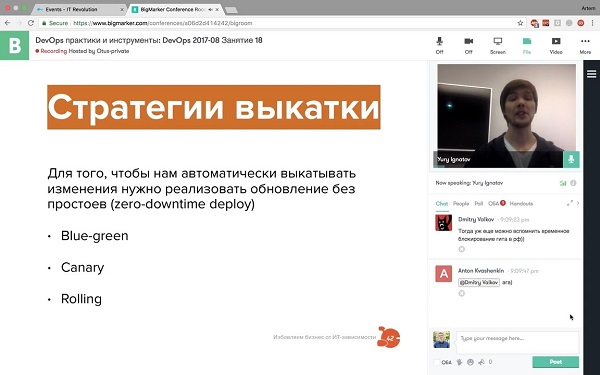The width and height of the screenshot is (600, 375).
Task: Click the orange 42 logo on slide
Action: click(388, 337)
